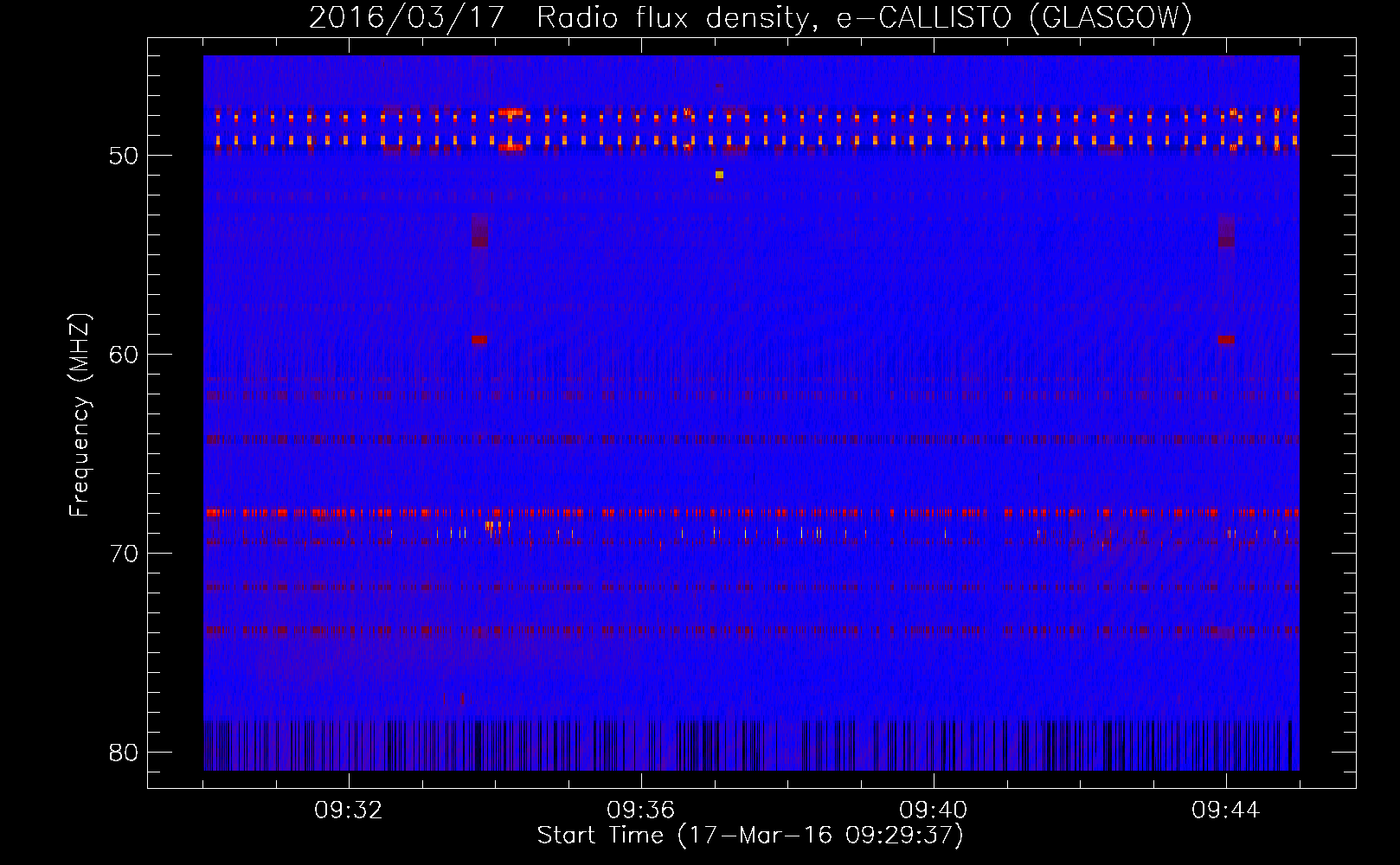Click the left red burst at 59 MHz
The height and width of the screenshot is (865, 1400).
(479, 340)
